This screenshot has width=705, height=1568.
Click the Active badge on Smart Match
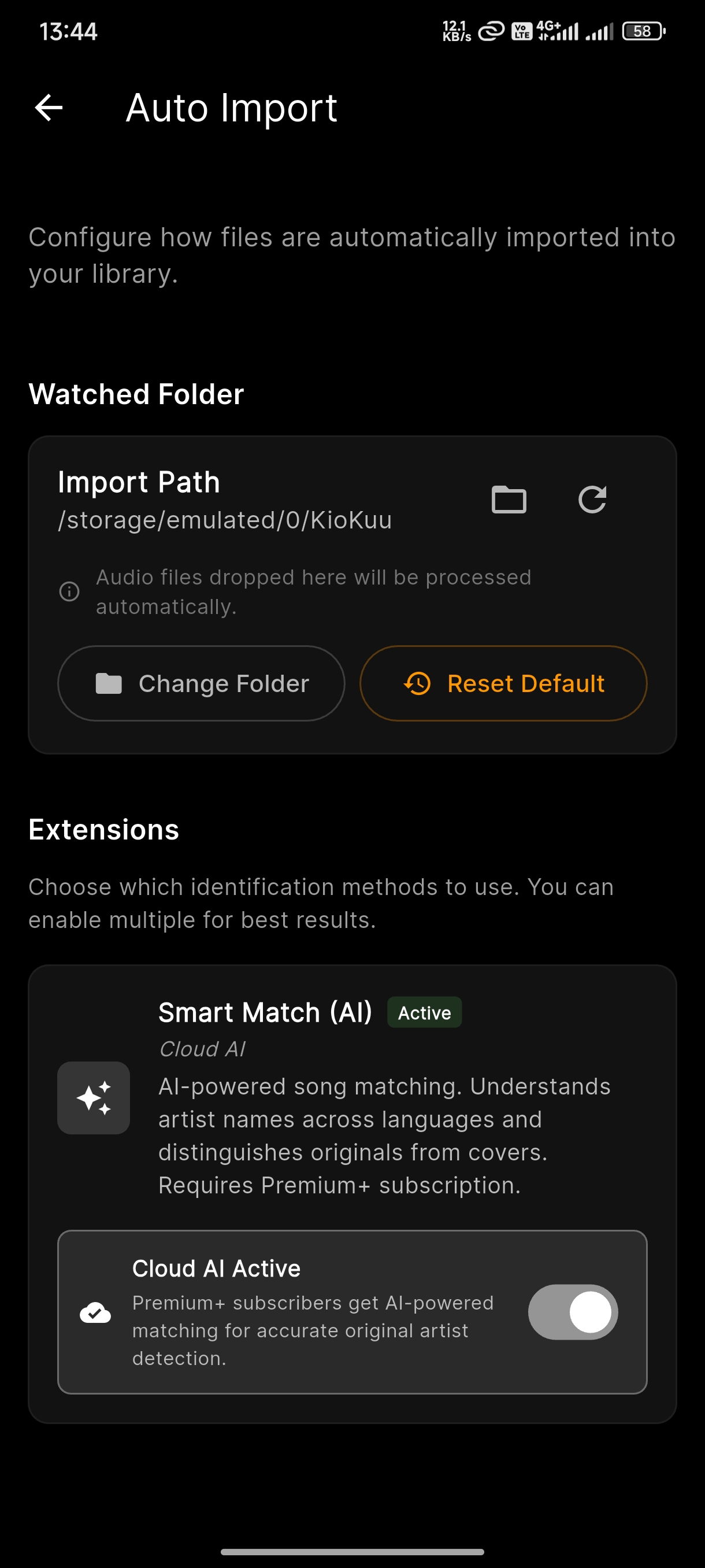tap(424, 1012)
